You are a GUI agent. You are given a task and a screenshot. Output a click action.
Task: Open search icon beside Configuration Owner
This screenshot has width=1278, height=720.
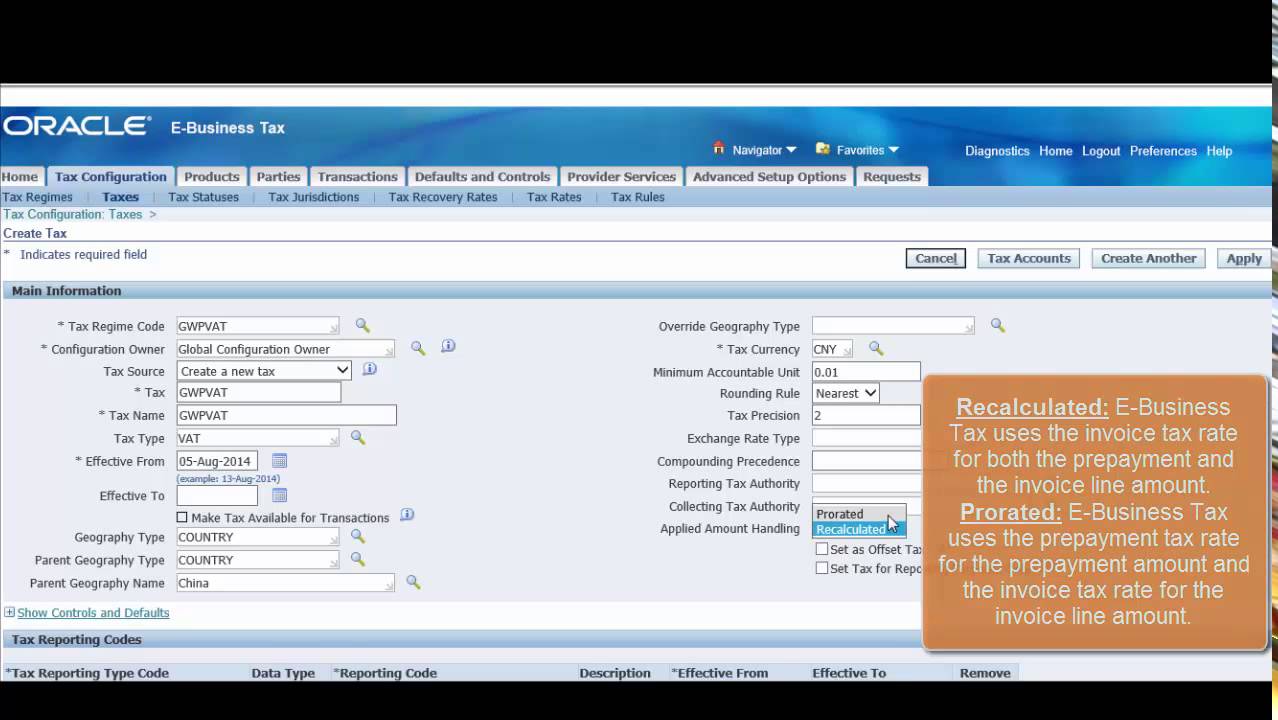point(417,348)
